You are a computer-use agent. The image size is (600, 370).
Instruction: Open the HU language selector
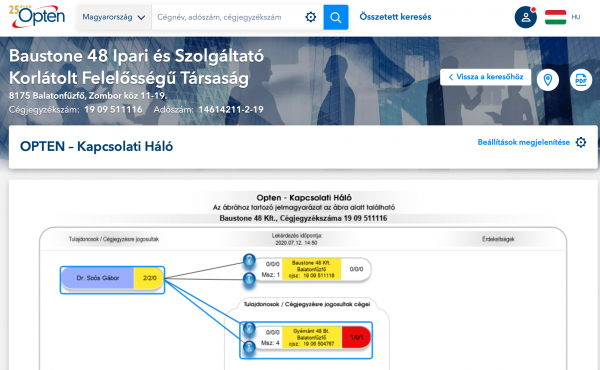pos(576,17)
